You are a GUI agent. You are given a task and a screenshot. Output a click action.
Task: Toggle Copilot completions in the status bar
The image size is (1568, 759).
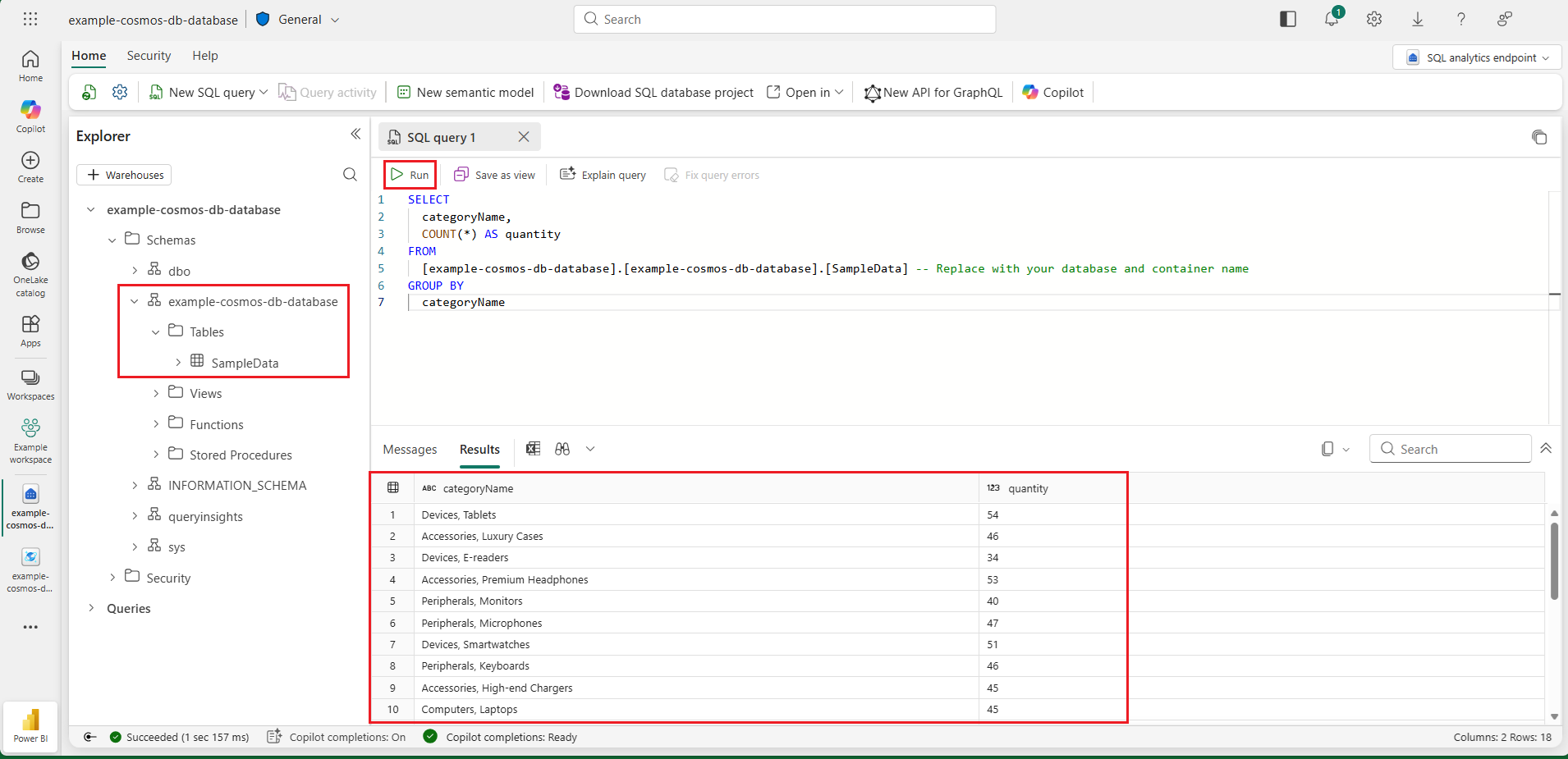337,737
